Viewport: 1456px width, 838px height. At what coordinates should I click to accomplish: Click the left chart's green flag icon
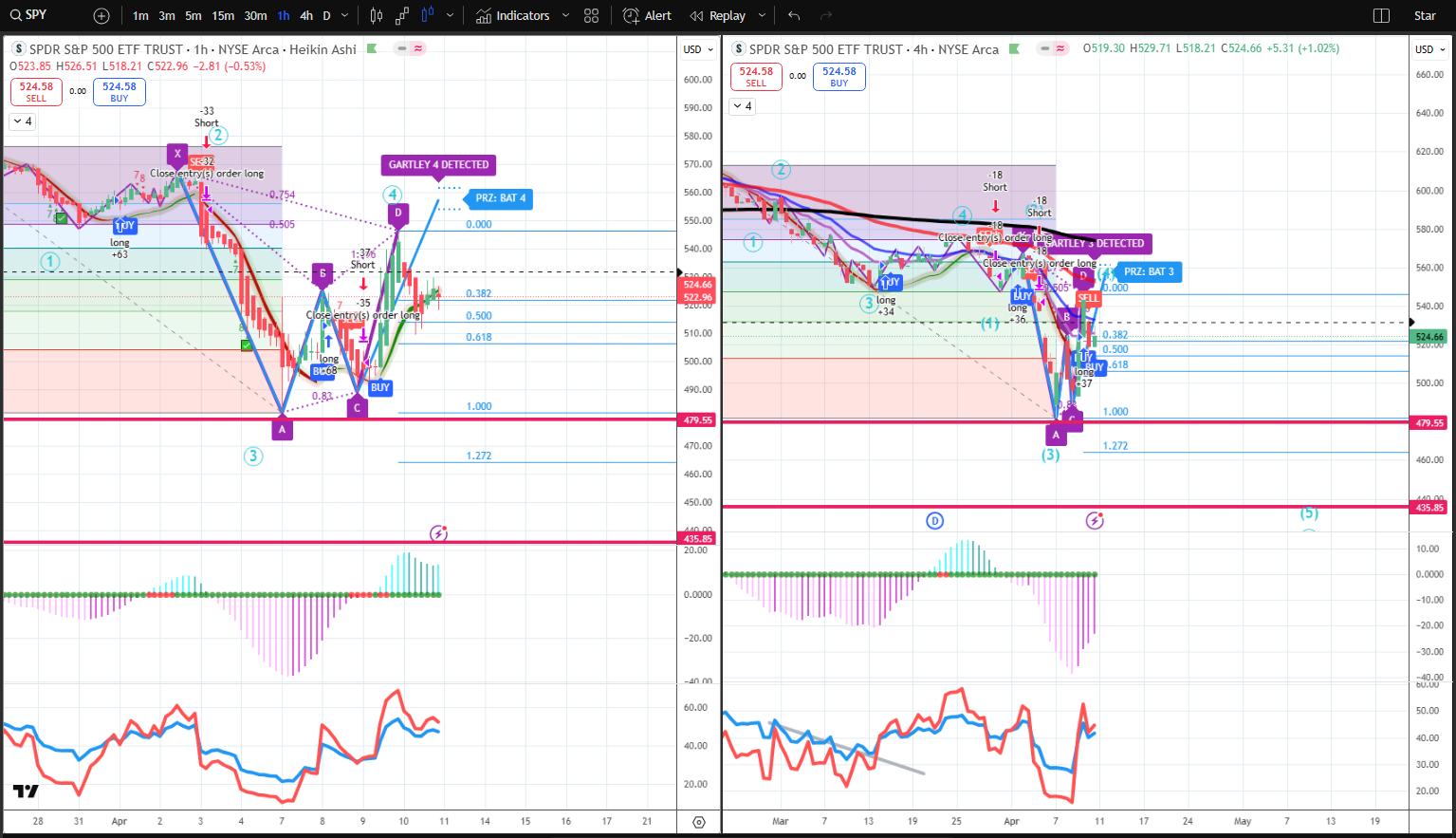(372, 48)
